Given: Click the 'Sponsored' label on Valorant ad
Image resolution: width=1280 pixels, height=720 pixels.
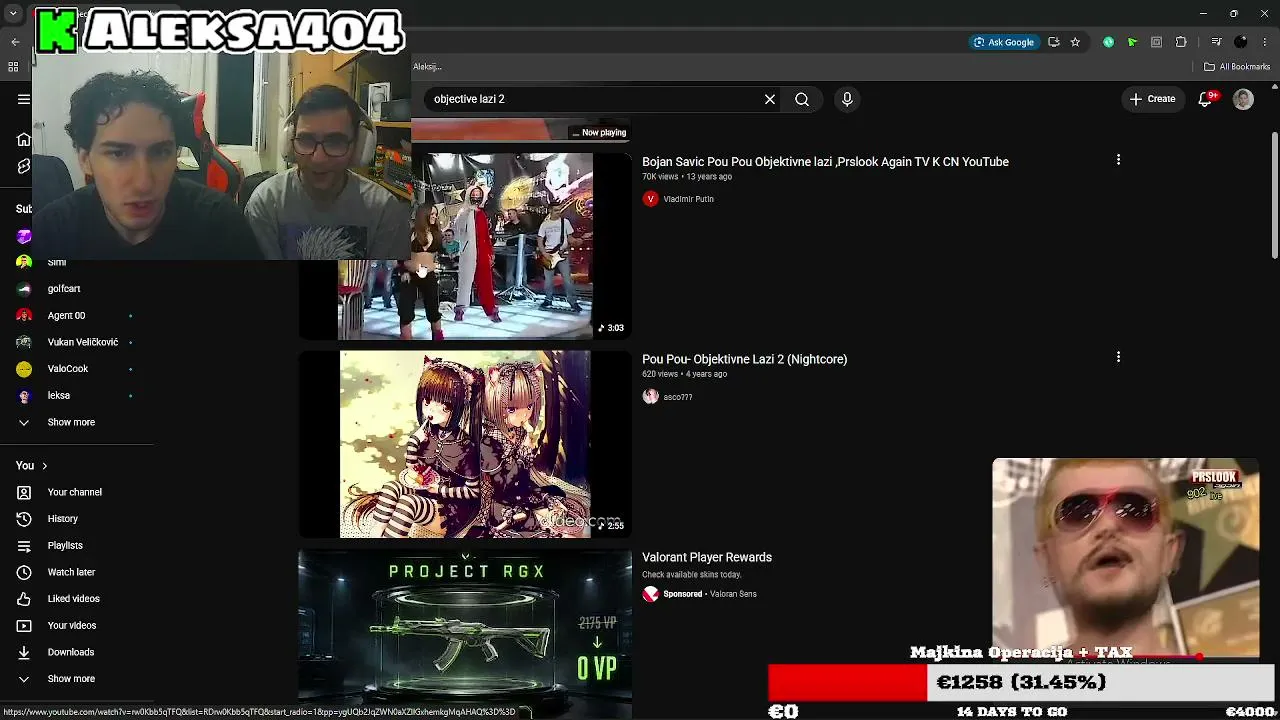Looking at the screenshot, I should pos(683,594).
